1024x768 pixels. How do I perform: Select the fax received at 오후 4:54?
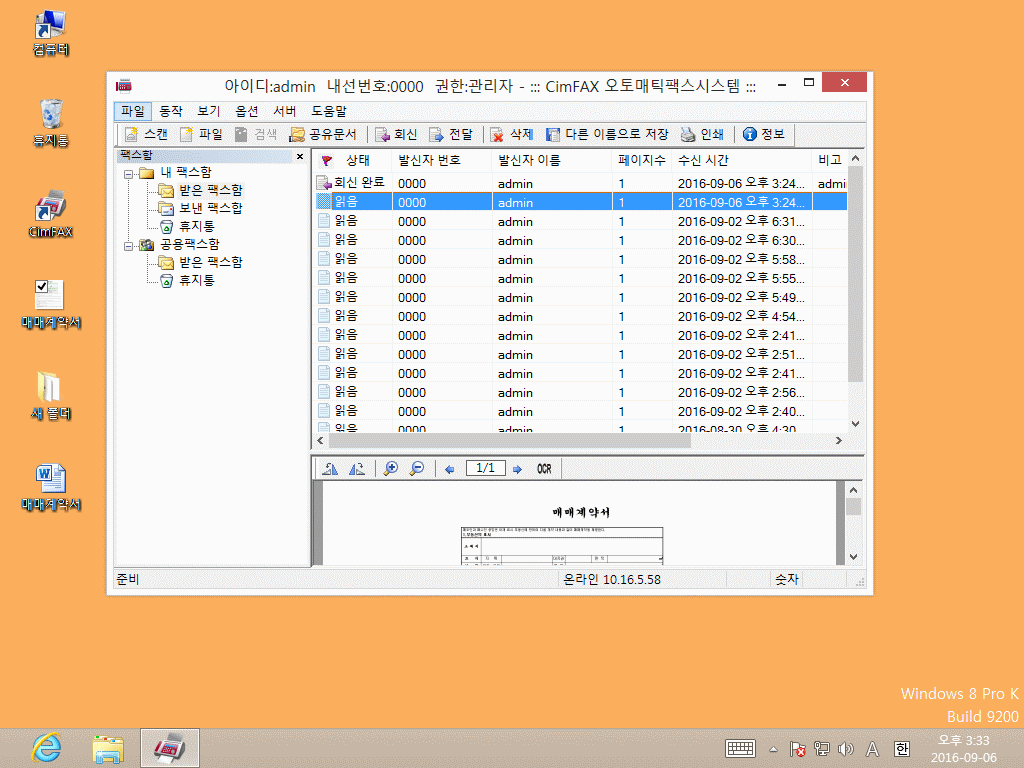pos(581,316)
